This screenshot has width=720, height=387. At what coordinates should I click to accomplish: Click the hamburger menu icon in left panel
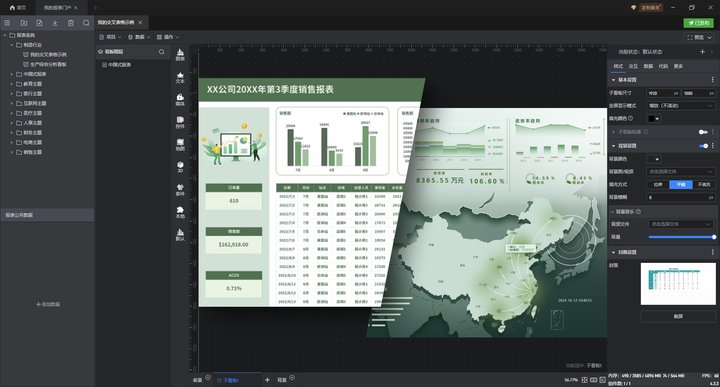(7, 22)
